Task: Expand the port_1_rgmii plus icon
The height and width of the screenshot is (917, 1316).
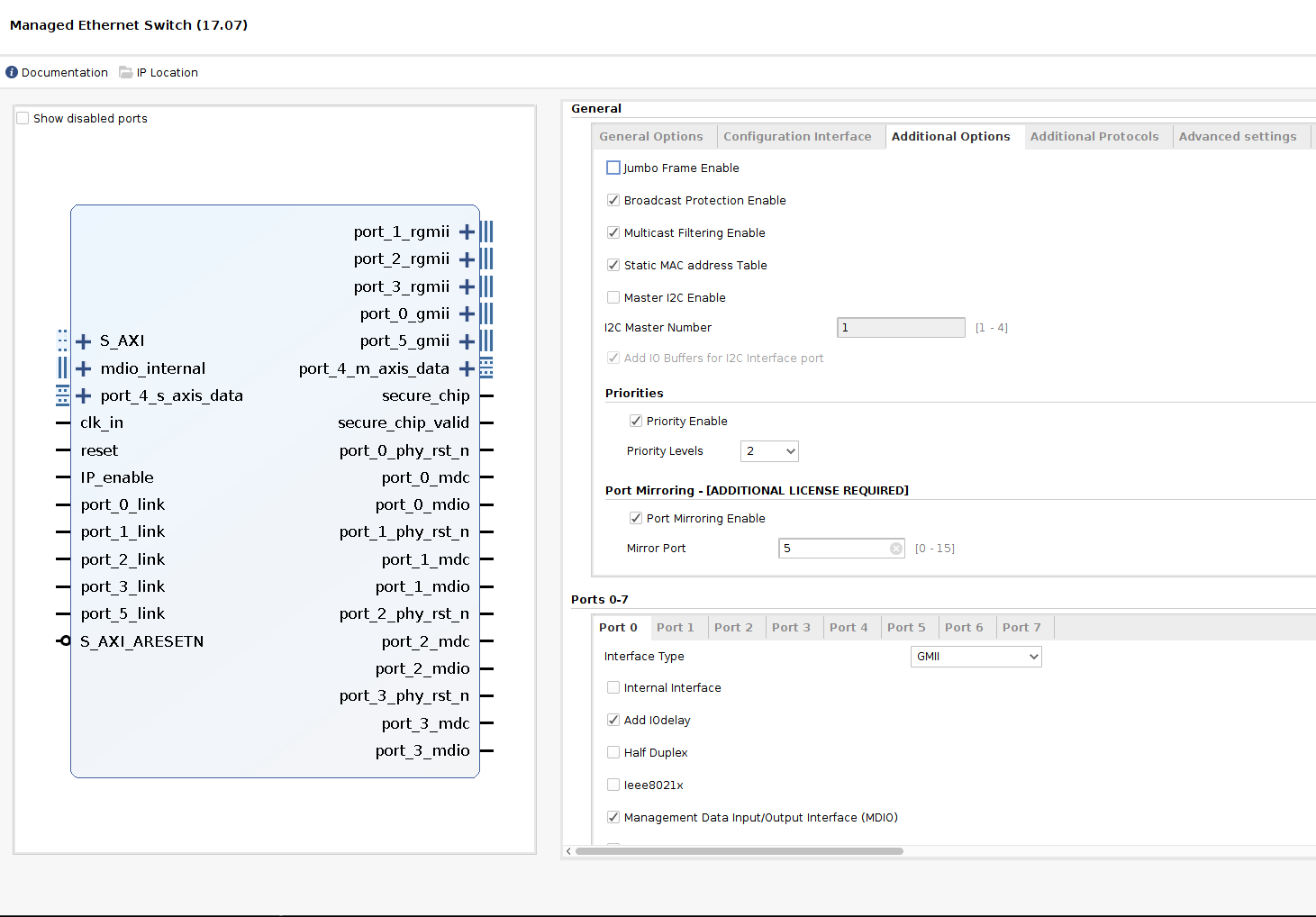Action: point(467,232)
